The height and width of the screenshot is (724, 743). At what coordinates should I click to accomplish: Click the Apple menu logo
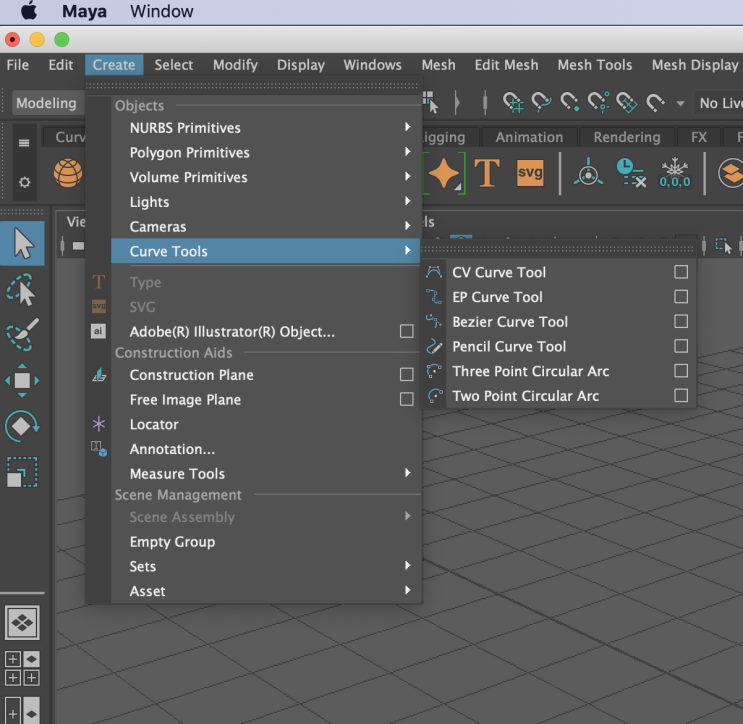click(29, 12)
